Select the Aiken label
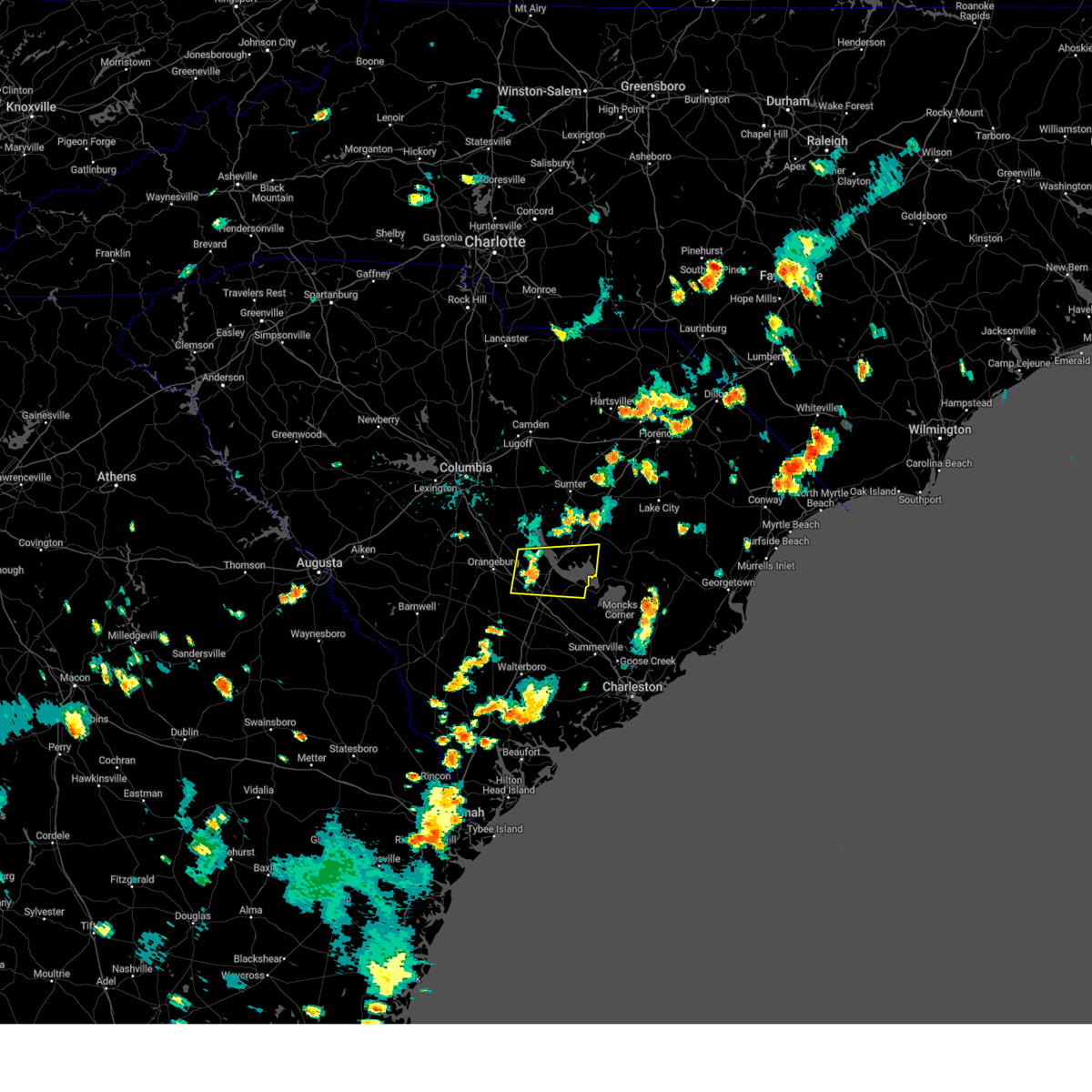Screen dimensions: 1092x1092 pos(363,550)
